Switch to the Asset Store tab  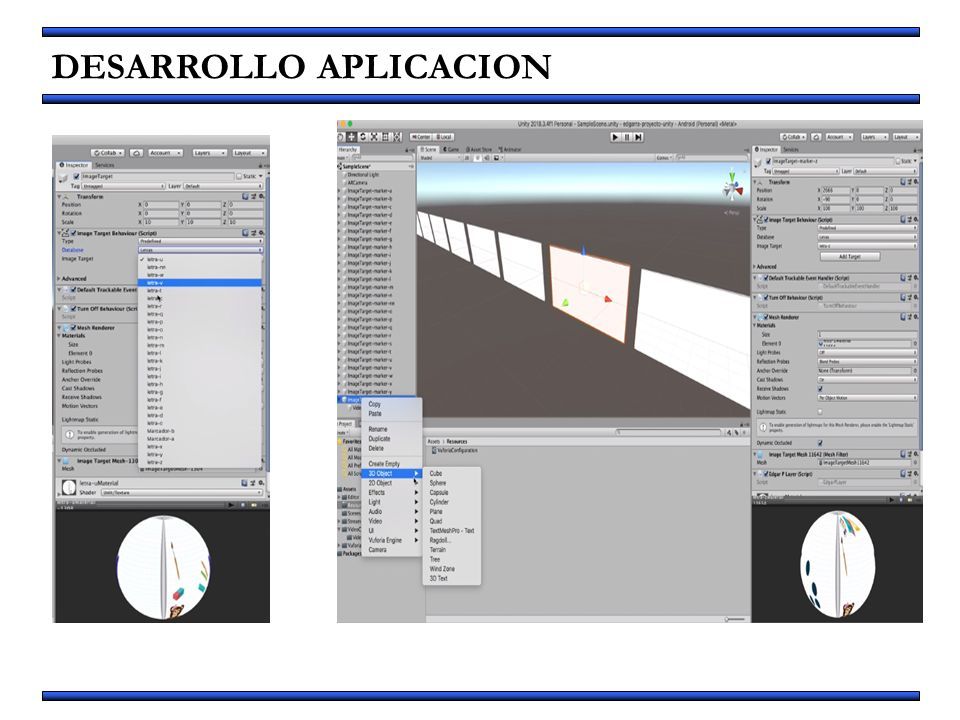[x=480, y=149]
